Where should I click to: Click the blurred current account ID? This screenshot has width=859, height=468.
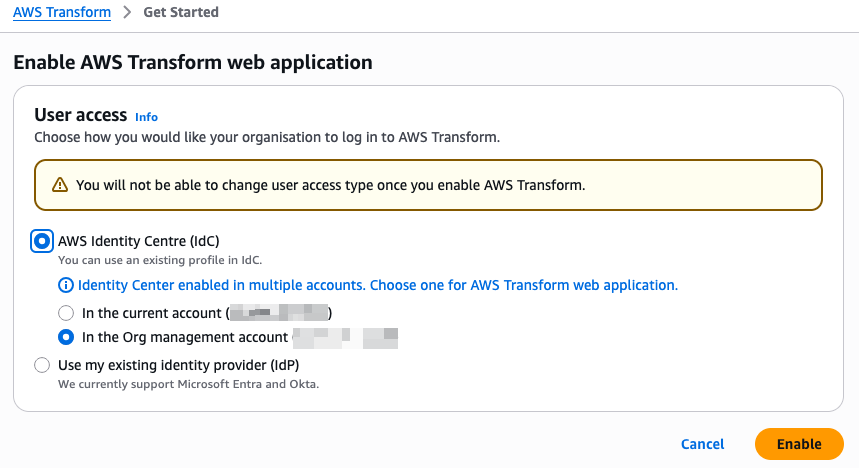click(278, 313)
